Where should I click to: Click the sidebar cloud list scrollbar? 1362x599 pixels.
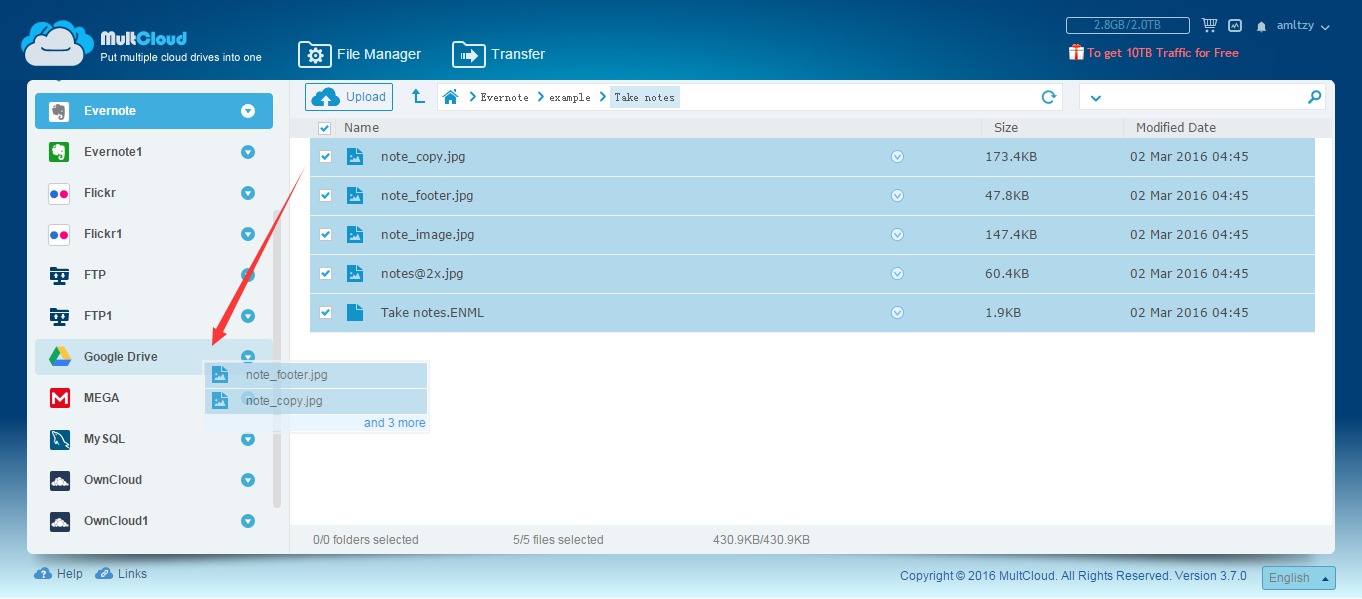pyautogui.click(x=278, y=358)
